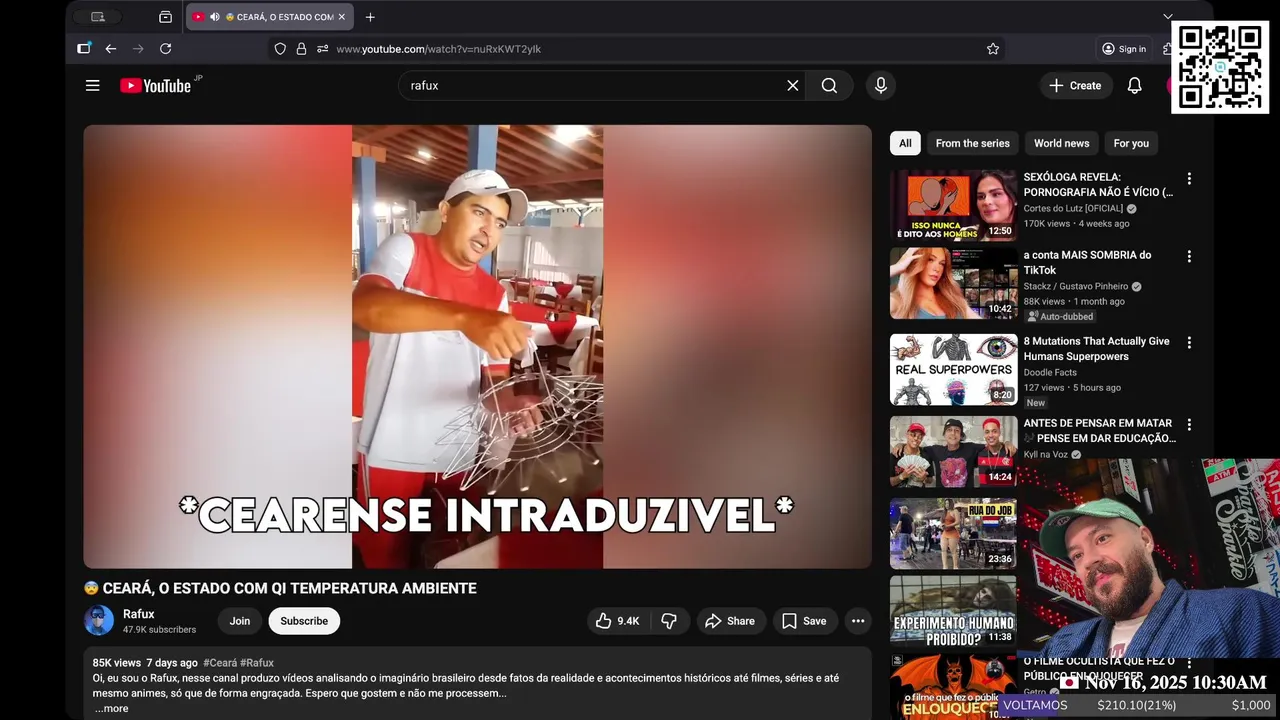Open the conta MAIS SOMBRIA thumbnail

[953, 283]
